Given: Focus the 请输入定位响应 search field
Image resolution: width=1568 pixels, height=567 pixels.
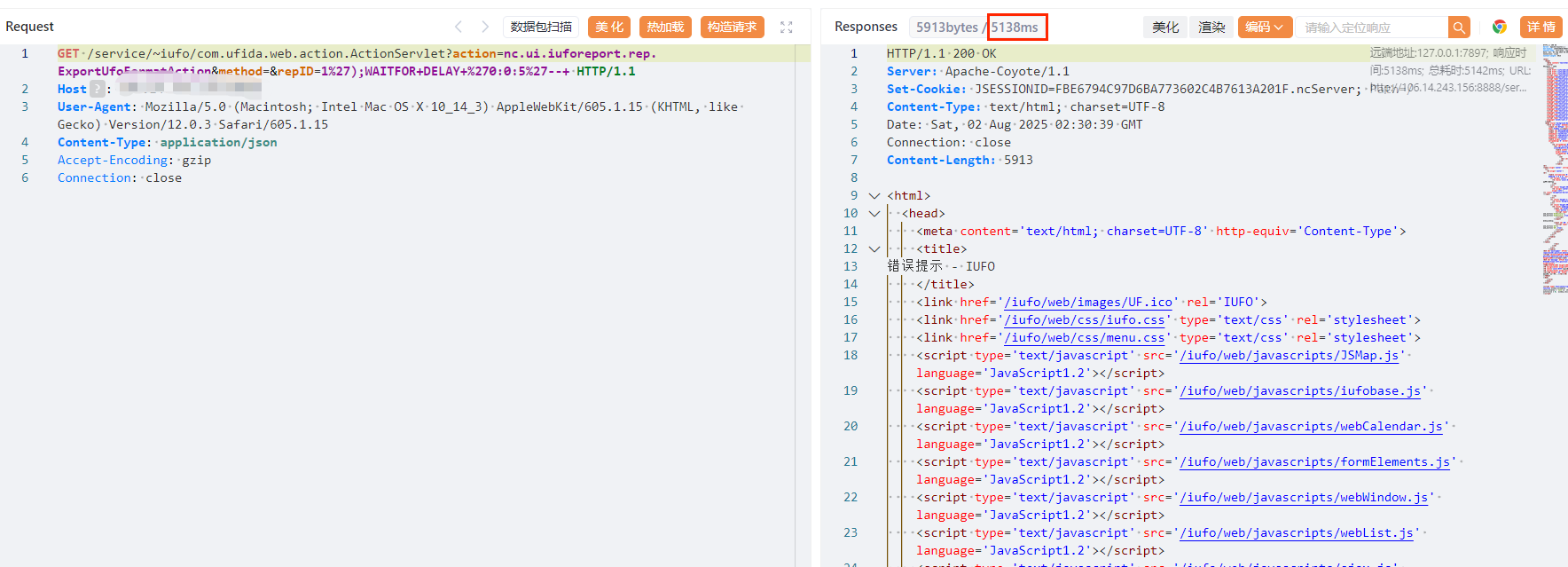Looking at the screenshot, I should (x=1372, y=28).
